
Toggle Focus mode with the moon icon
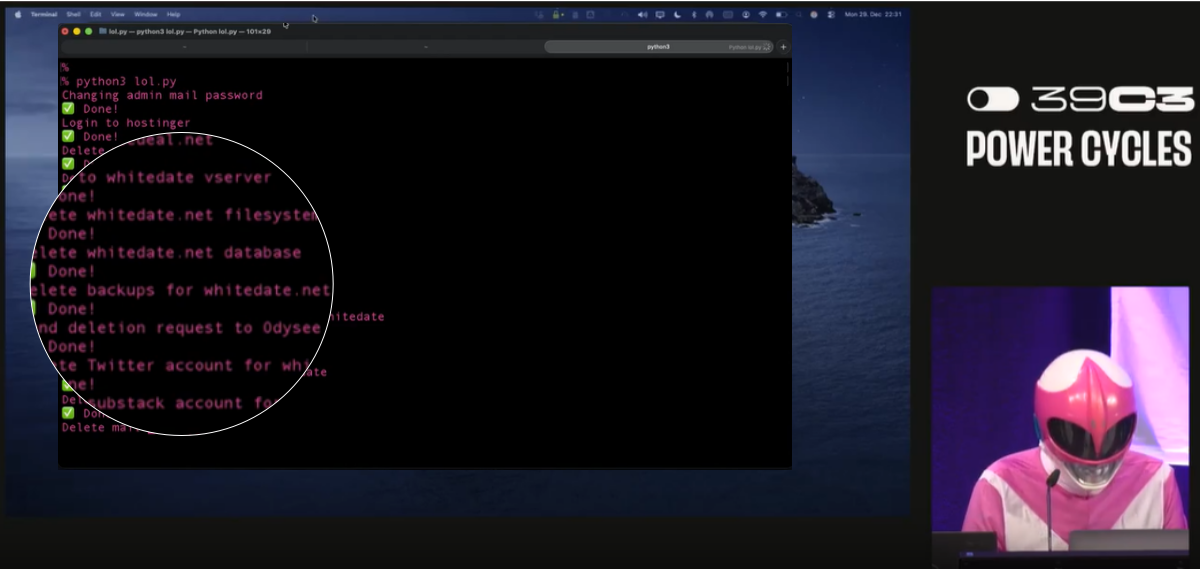tap(677, 15)
